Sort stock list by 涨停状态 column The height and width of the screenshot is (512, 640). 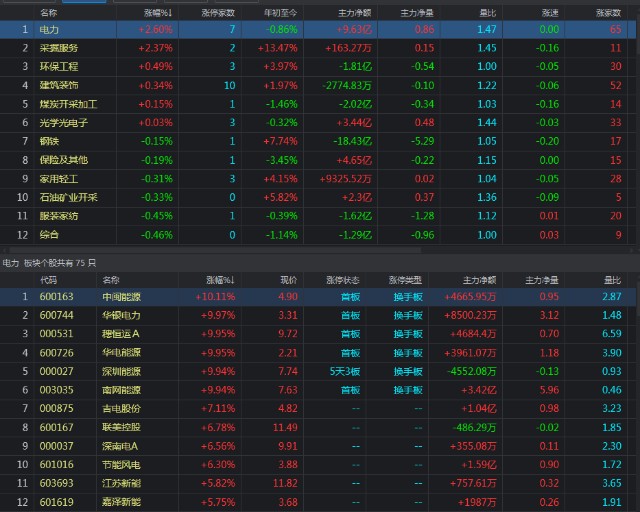click(x=350, y=280)
